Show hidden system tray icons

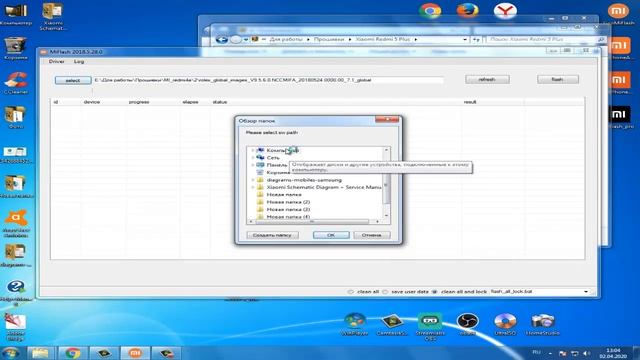tap(550, 353)
